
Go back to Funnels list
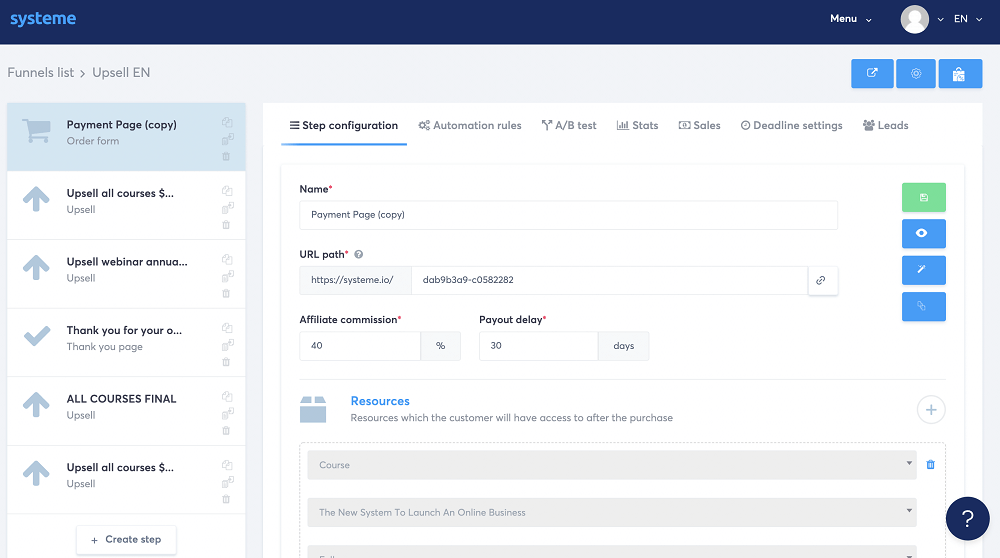coord(41,73)
